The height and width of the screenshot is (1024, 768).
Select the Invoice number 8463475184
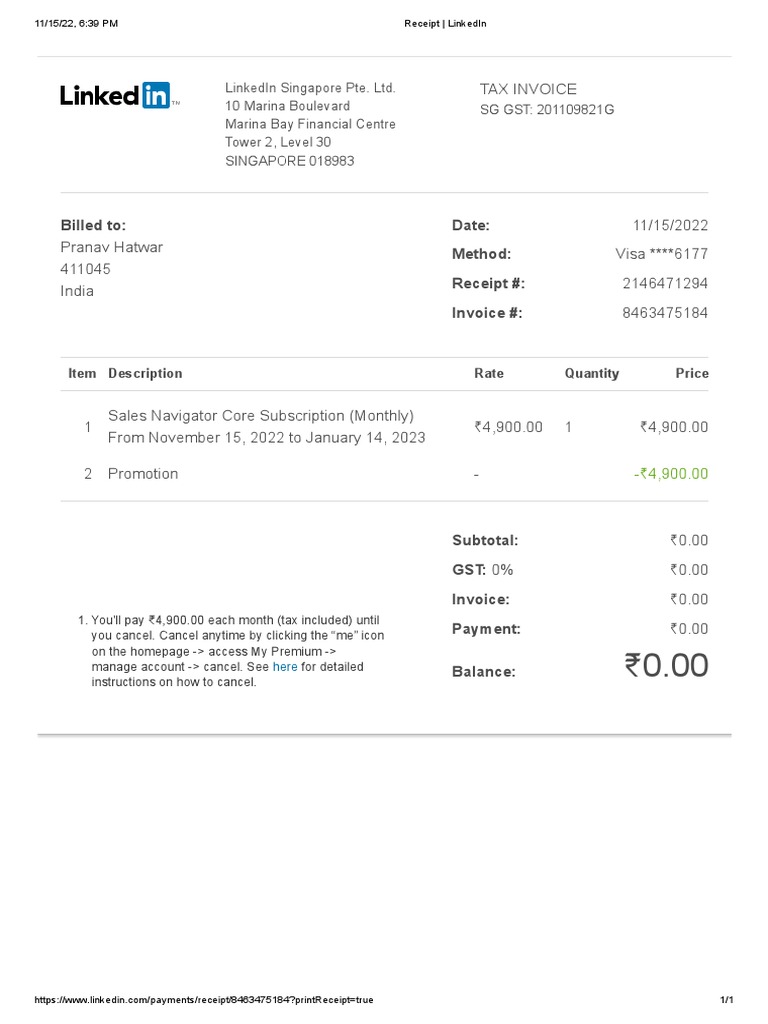tap(665, 313)
